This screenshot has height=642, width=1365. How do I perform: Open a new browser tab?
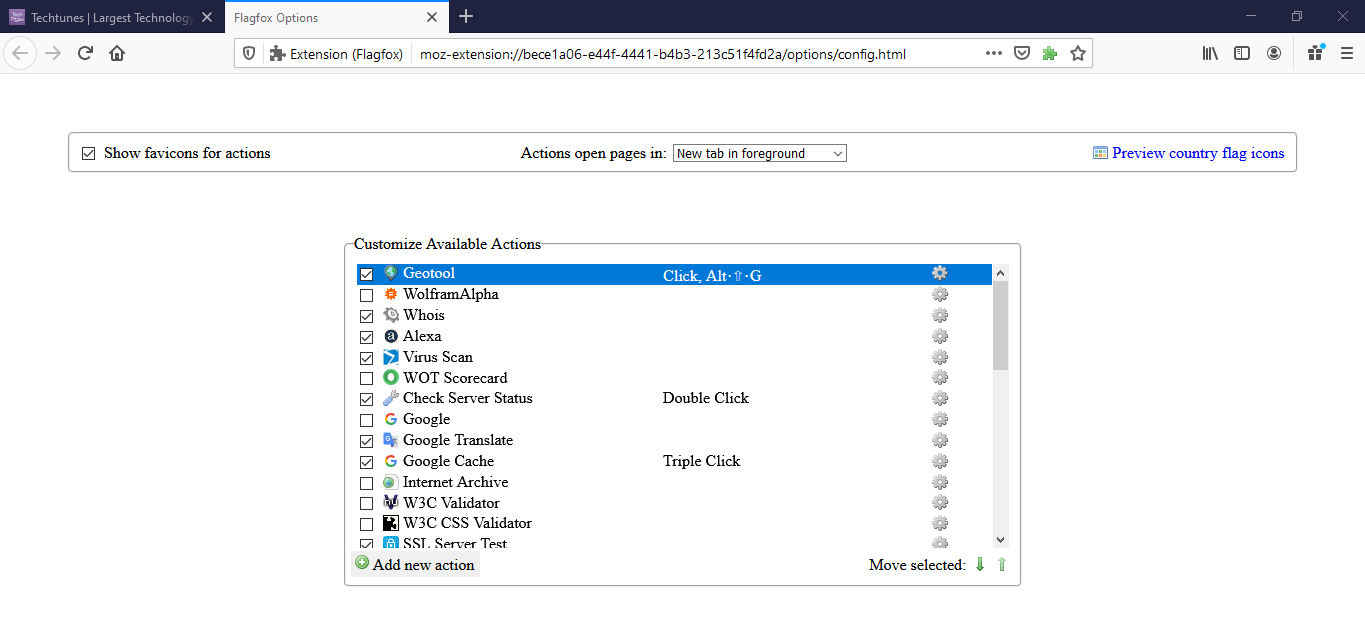(x=466, y=17)
